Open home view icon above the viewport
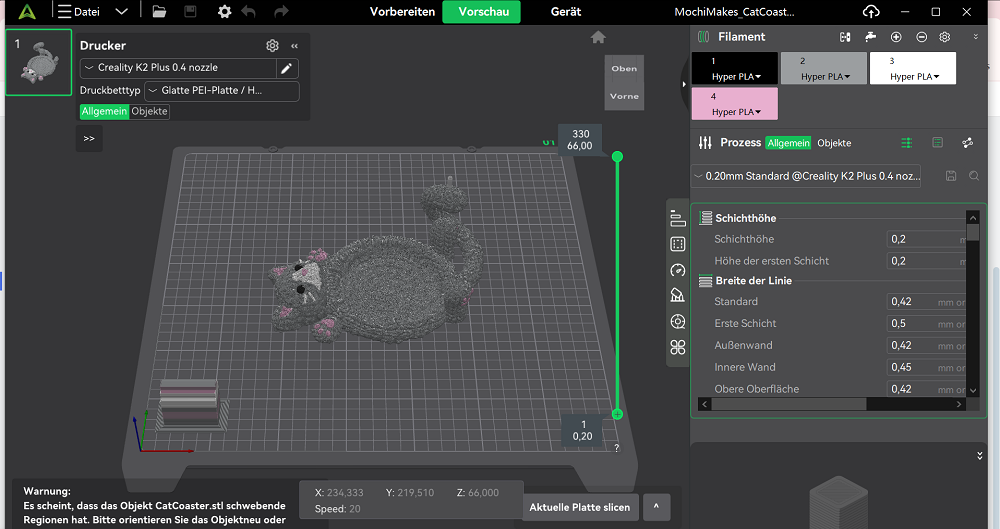 (598, 37)
